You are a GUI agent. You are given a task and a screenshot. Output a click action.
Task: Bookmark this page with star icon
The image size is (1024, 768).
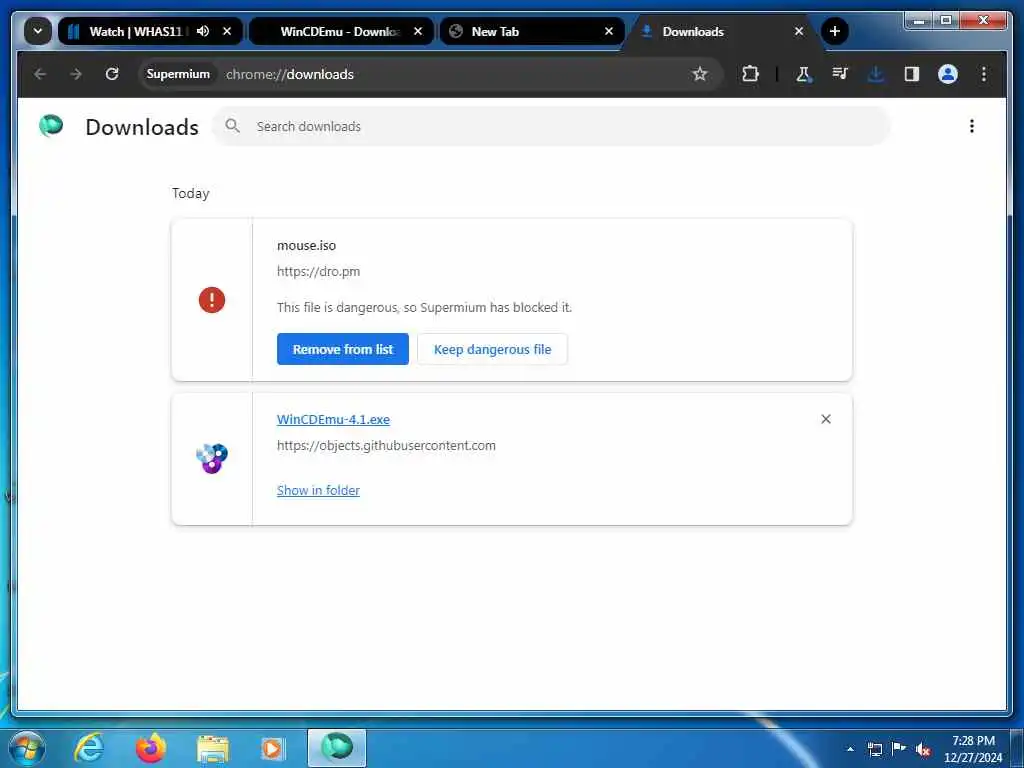[699, 74]
